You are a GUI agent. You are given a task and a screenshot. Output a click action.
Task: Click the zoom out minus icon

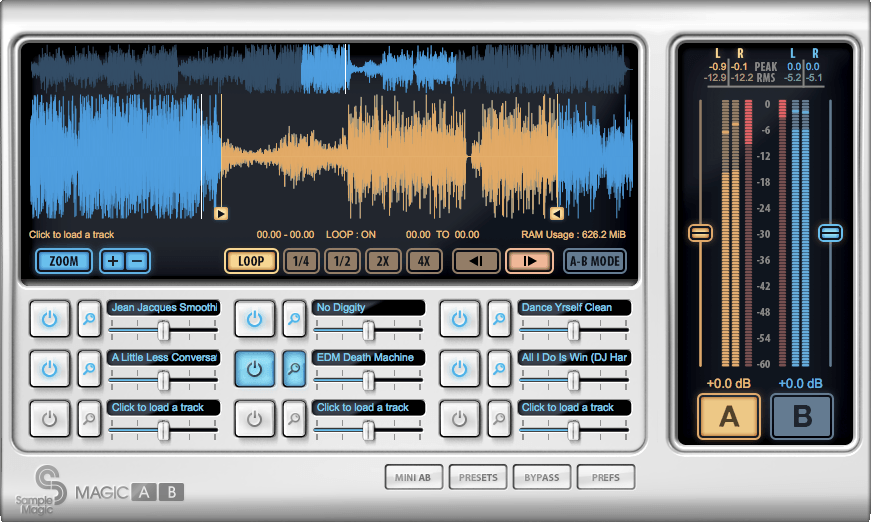pyautogui.click(x=137, y=261)
